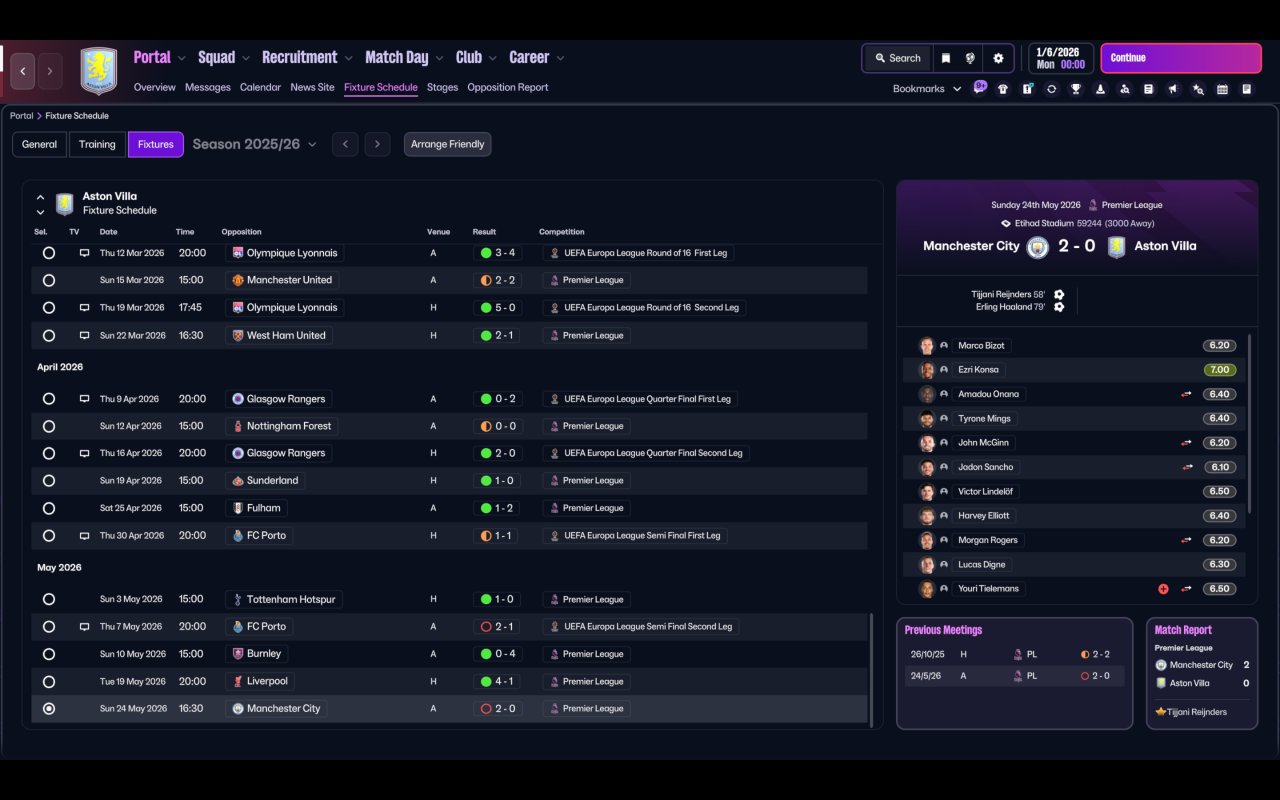Viewport: 1280px width, 800px height.
Task: Click TV icon for Sun 22 Mar West Ham
Action: [84, 336]
